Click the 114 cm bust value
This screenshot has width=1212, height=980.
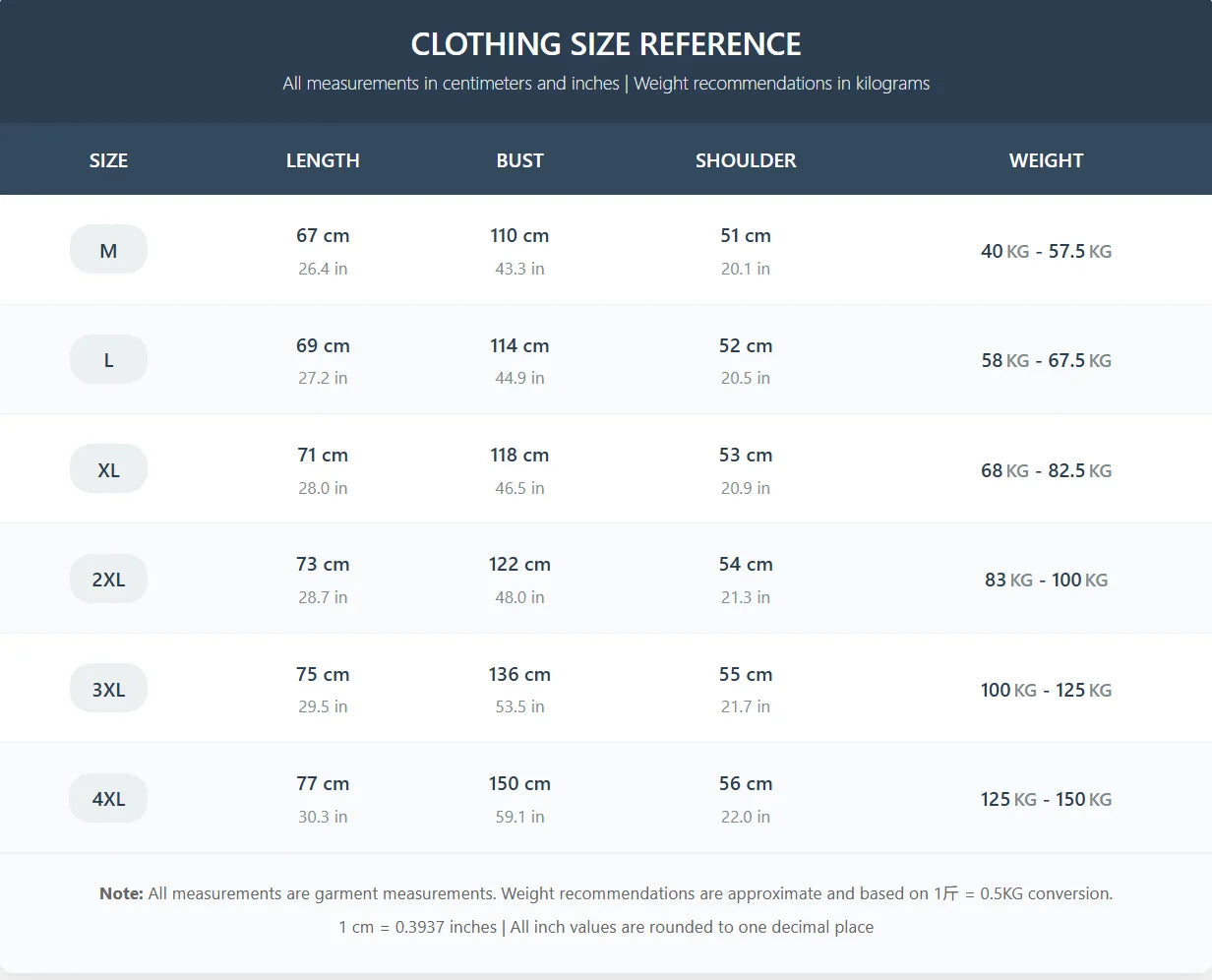(x=519, y=345)
